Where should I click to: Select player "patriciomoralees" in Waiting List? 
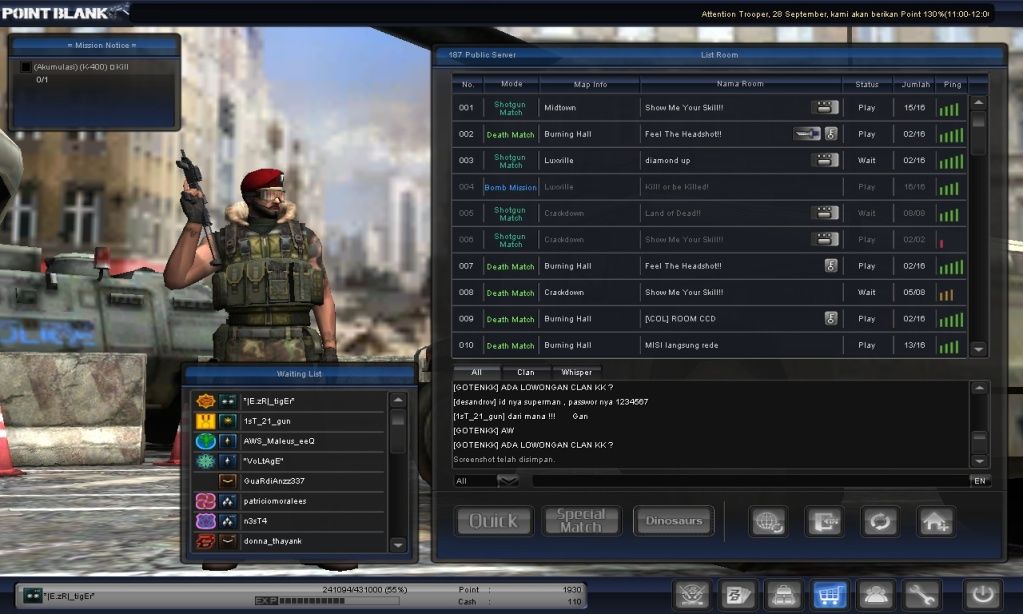[275, 501]
